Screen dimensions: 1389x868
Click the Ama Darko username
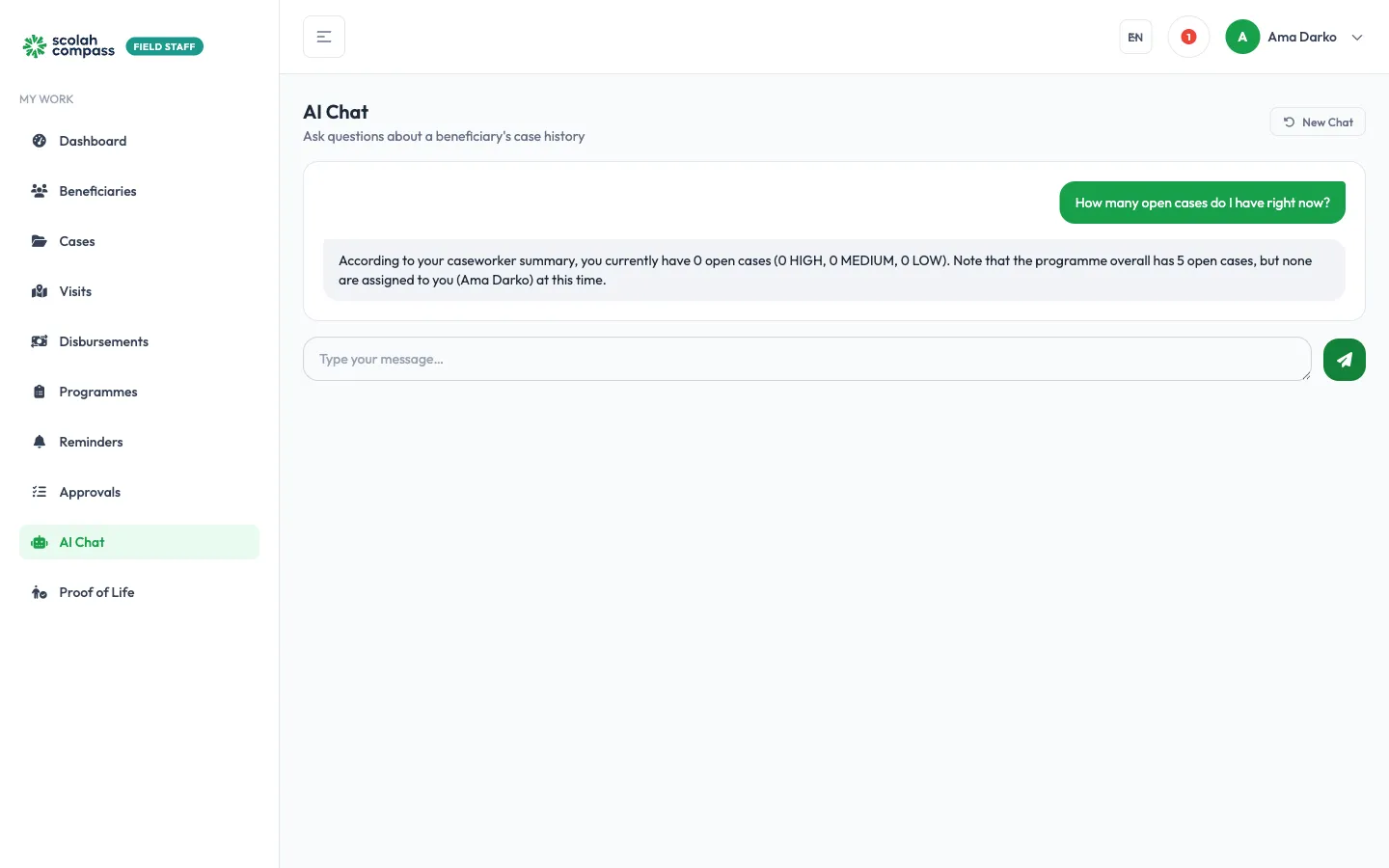point(1302,37)
